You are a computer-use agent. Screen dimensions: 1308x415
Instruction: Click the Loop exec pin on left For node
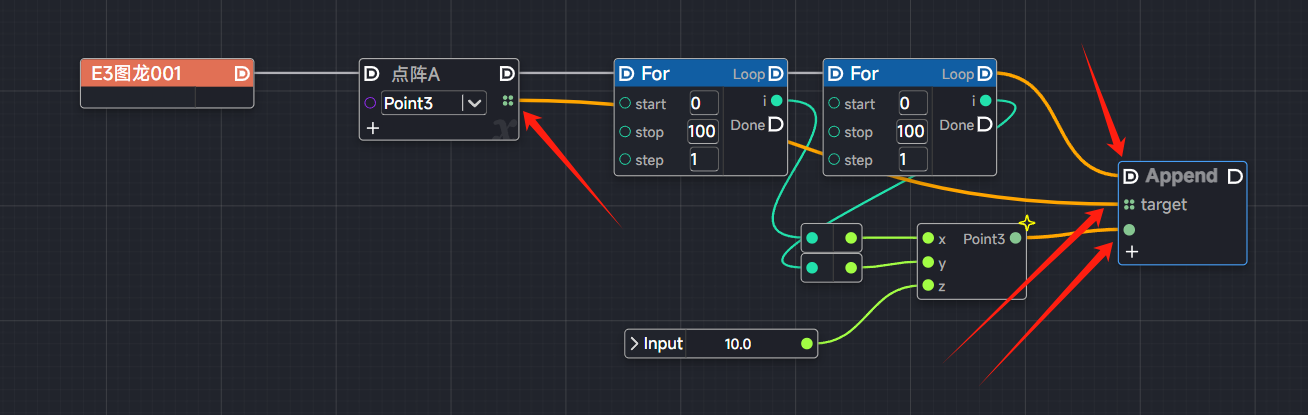coord(776,73)
